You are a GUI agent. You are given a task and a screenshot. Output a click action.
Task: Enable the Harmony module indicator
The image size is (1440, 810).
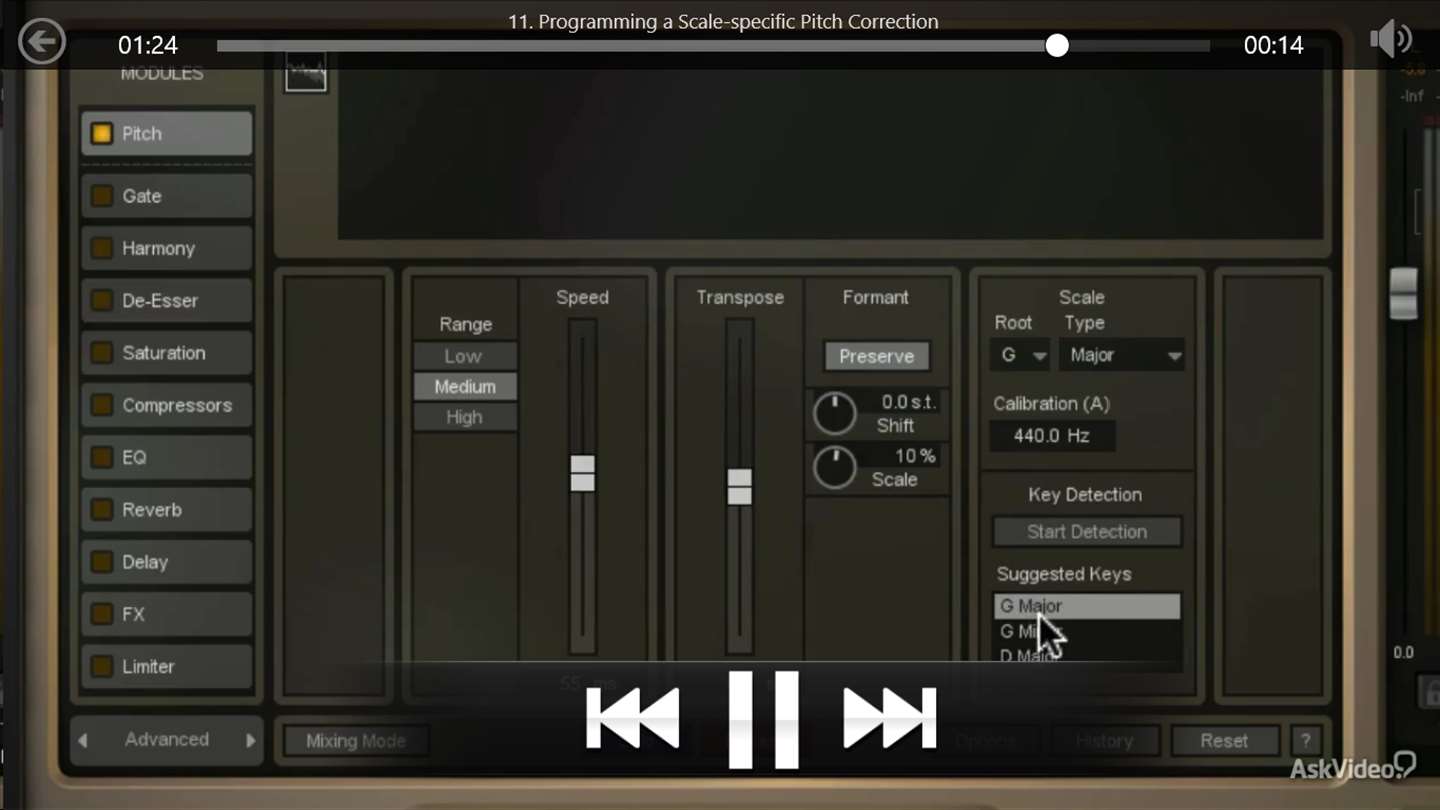[x=102, y=248]
